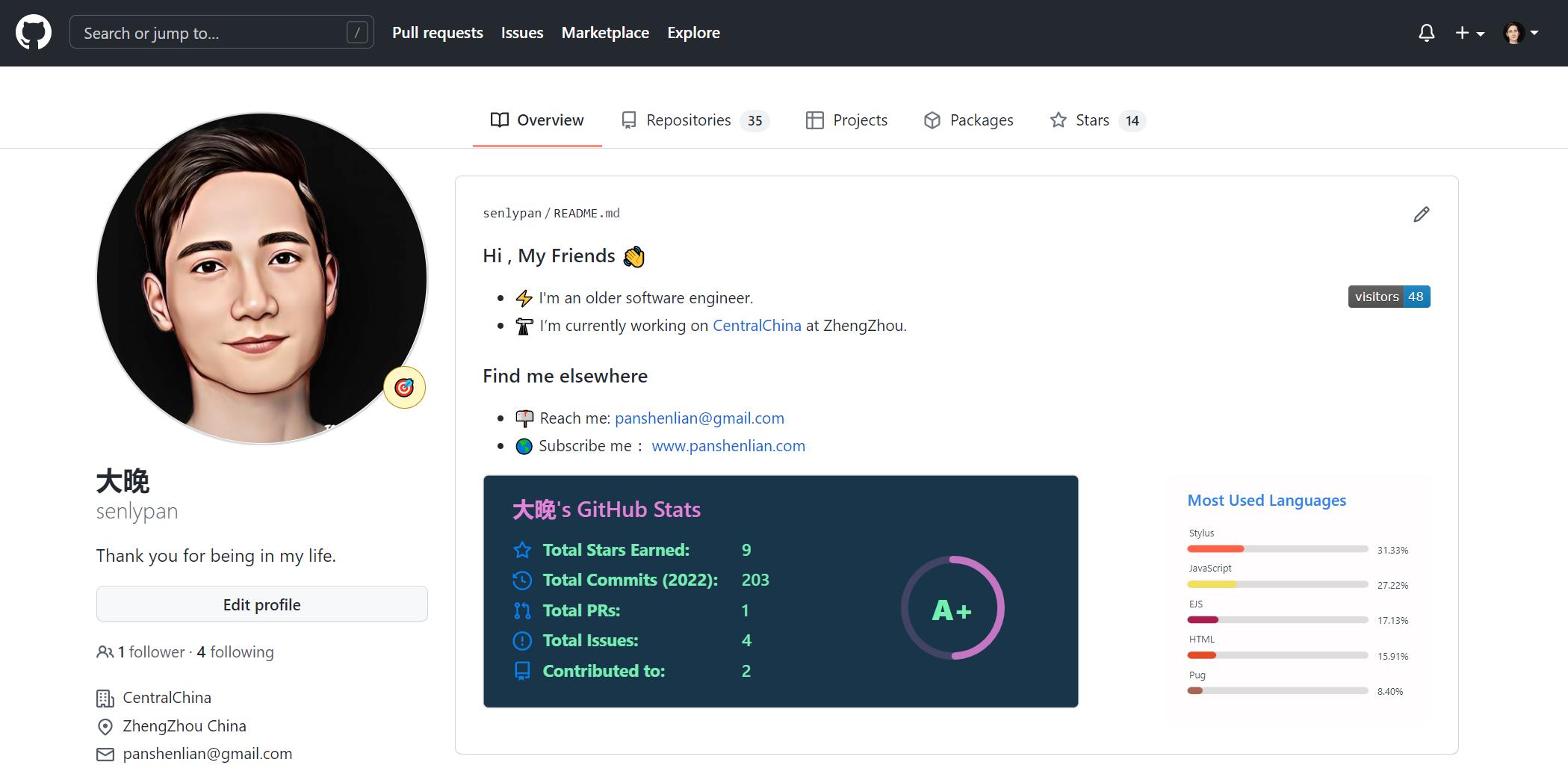Open the user avatar account menu
This screenshot has height=774, width=1568.
point(1521,33)
